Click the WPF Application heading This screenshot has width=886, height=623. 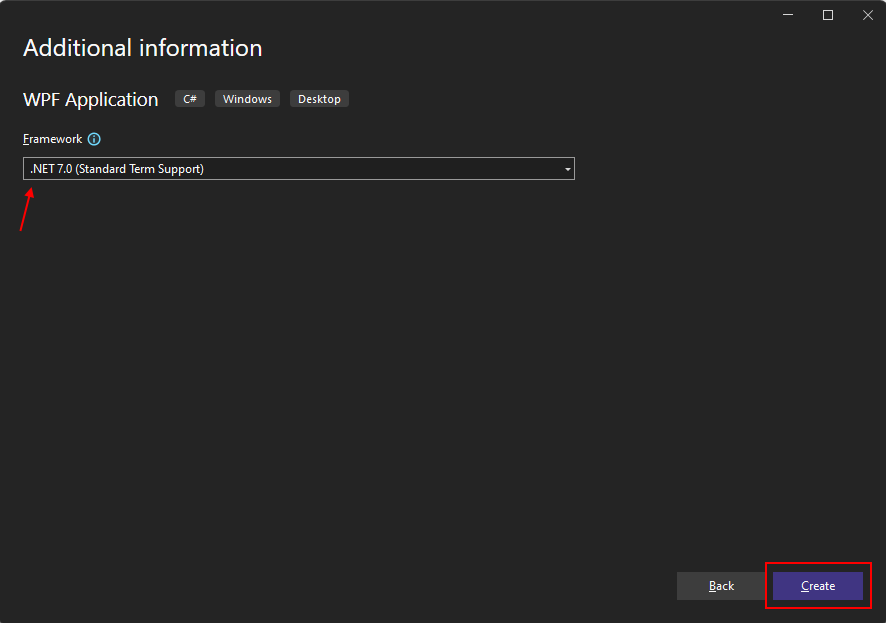pyautogui.click(x=90, y=99)
